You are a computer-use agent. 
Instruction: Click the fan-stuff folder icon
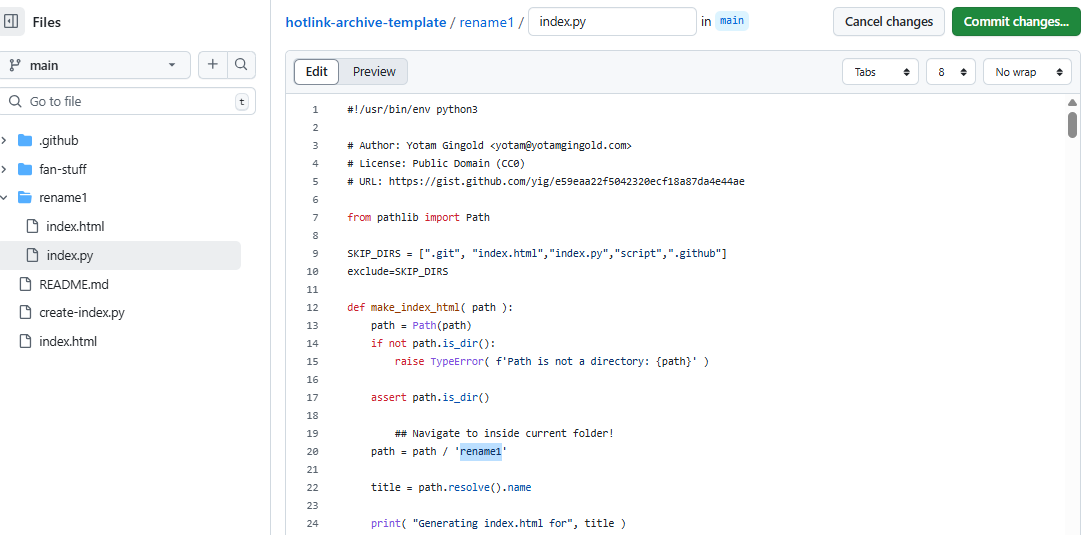coord(25,169)
